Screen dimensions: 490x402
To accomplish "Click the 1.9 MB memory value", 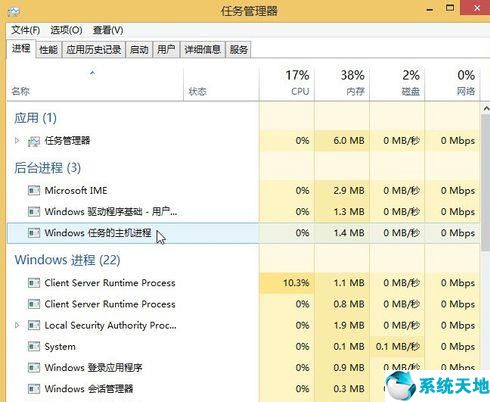I will click(349, 325).
